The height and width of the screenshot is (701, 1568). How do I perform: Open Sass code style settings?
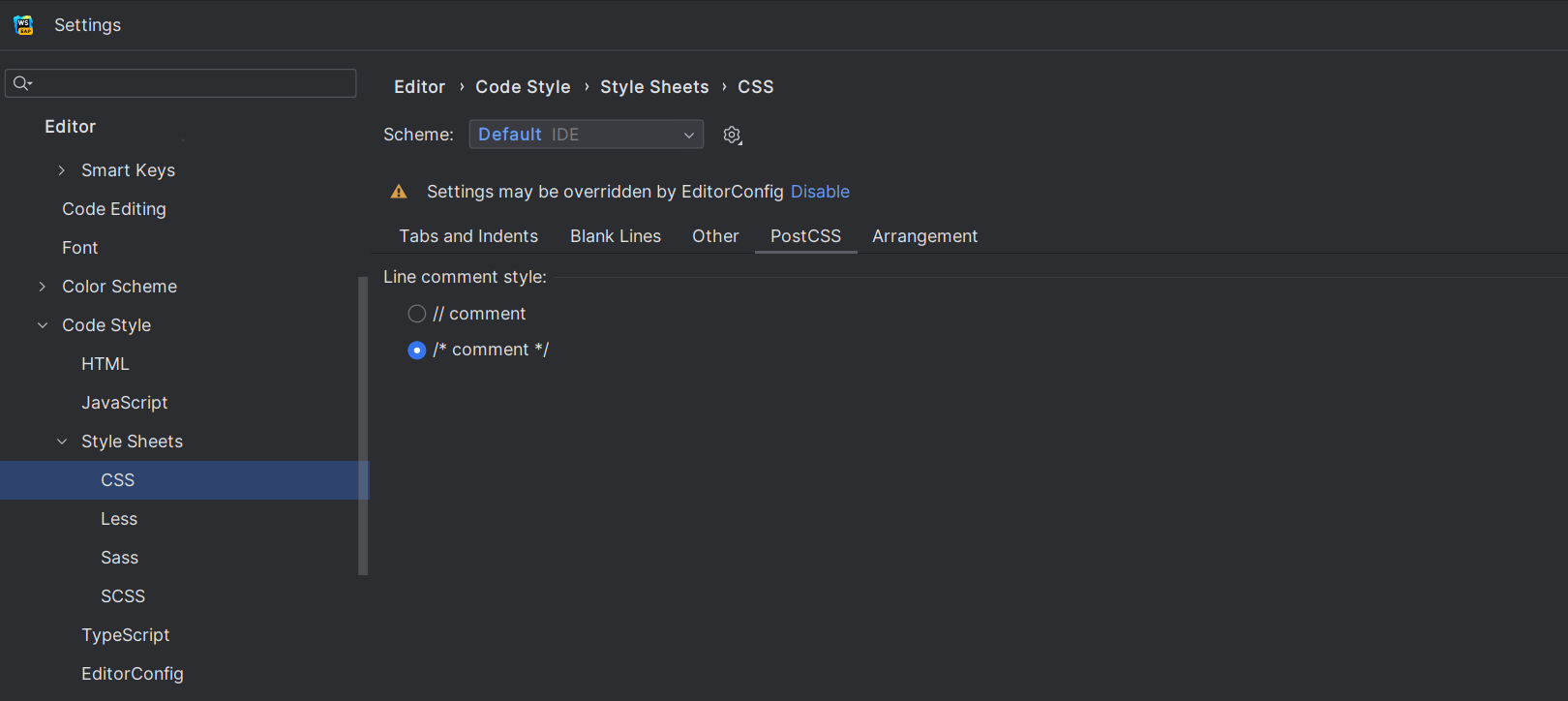pos(120,558)
